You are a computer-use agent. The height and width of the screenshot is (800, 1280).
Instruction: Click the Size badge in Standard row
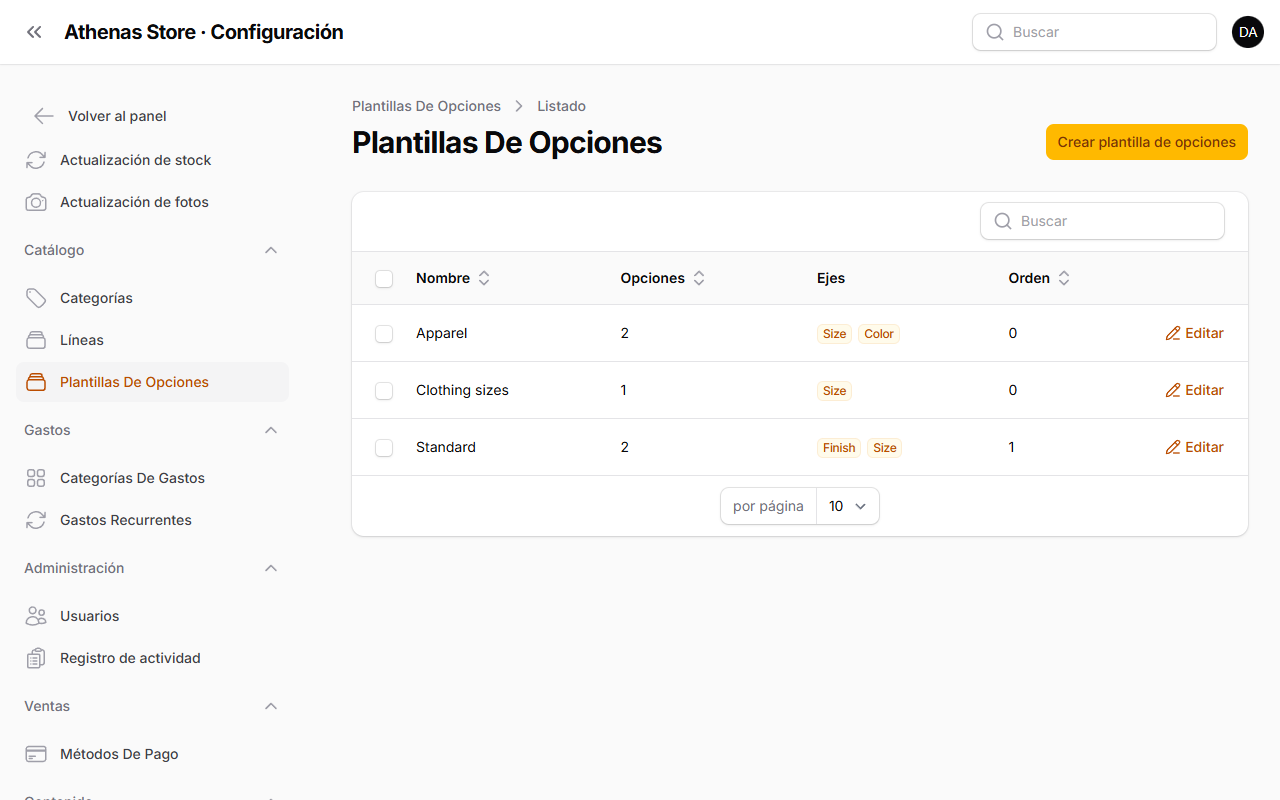tap(885, 448)
